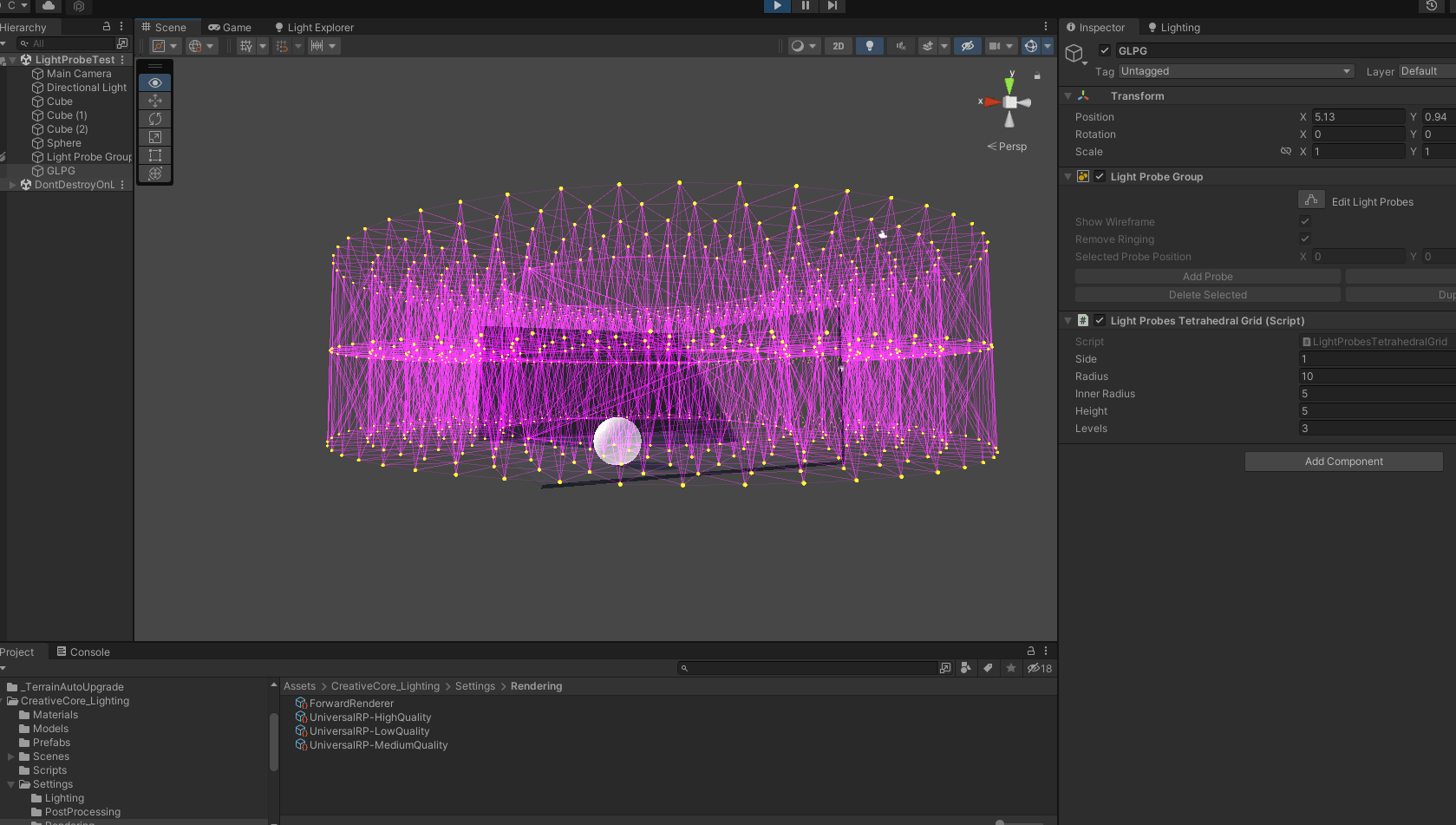This screenshot has width=1456, height=825.
Task: Click the Add Probe button
Action: click(1207, 276)
